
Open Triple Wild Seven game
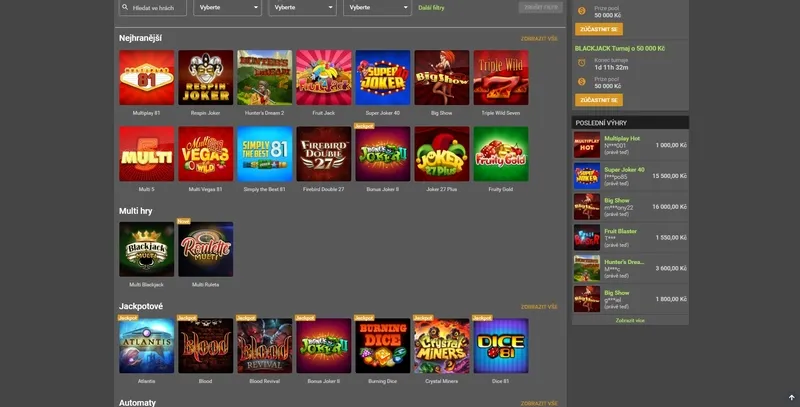click(500, 78)
